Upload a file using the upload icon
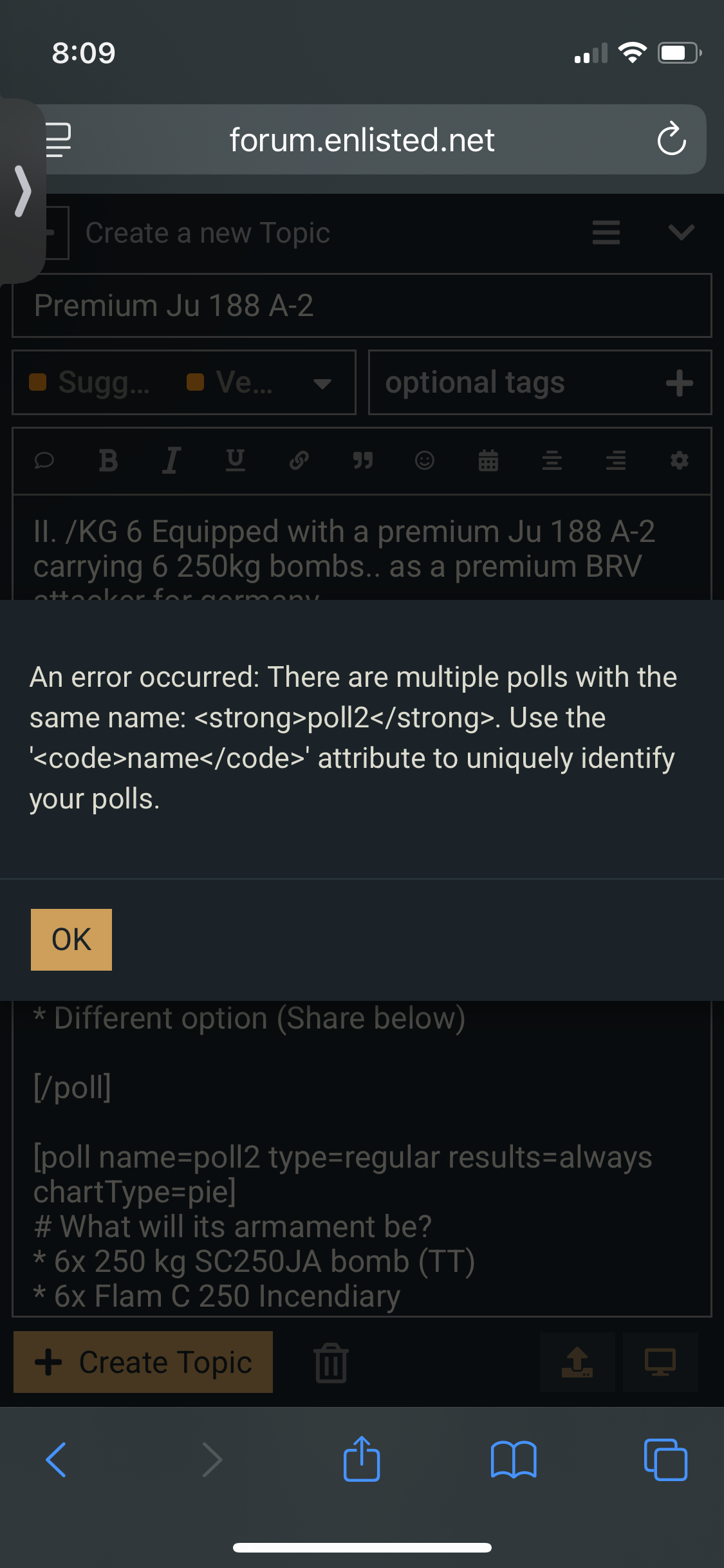Screen dimensions: 724x1568 tap(577, 1362)
